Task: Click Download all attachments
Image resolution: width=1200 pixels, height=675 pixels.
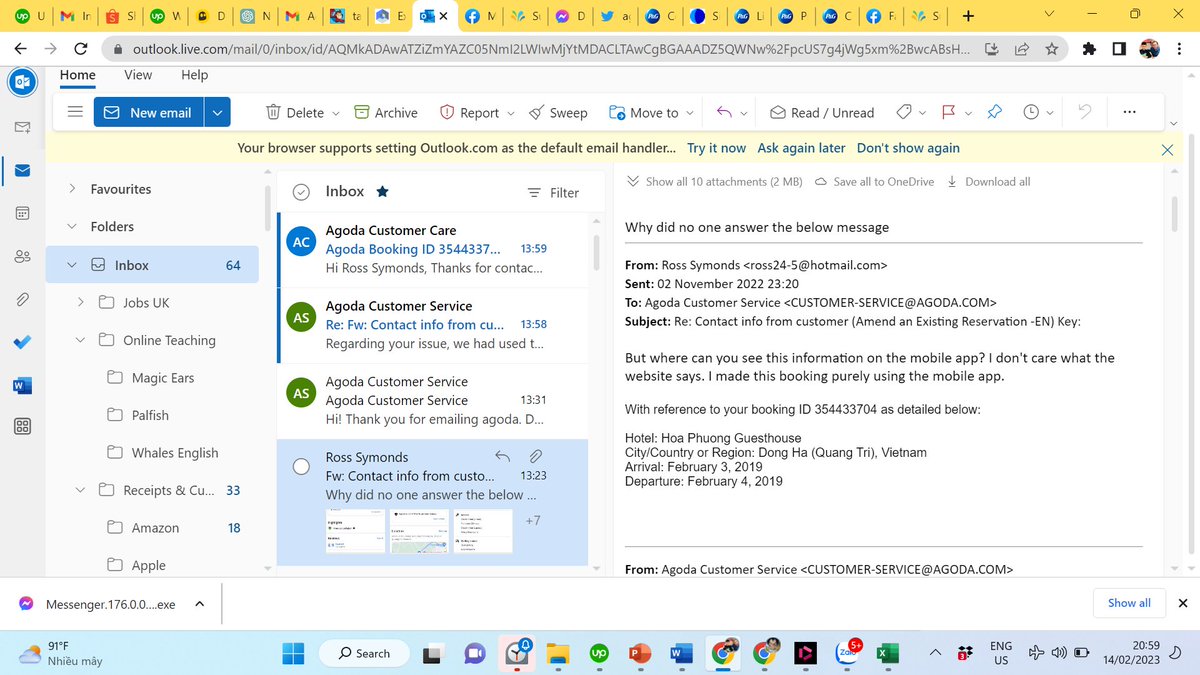Action: click(x=988, y=182)
